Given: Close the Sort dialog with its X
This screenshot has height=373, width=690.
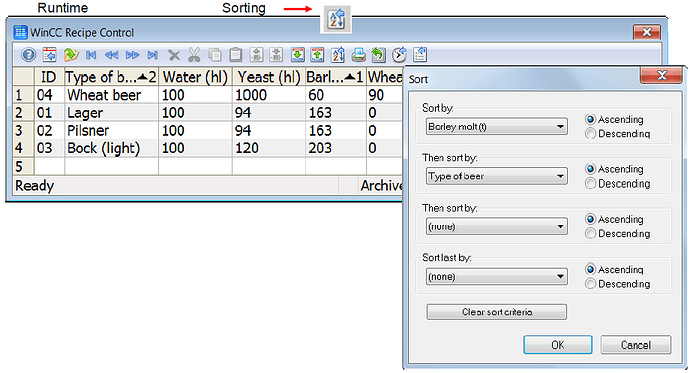Looking at the screenshot, I should click(x=661, y=75).
